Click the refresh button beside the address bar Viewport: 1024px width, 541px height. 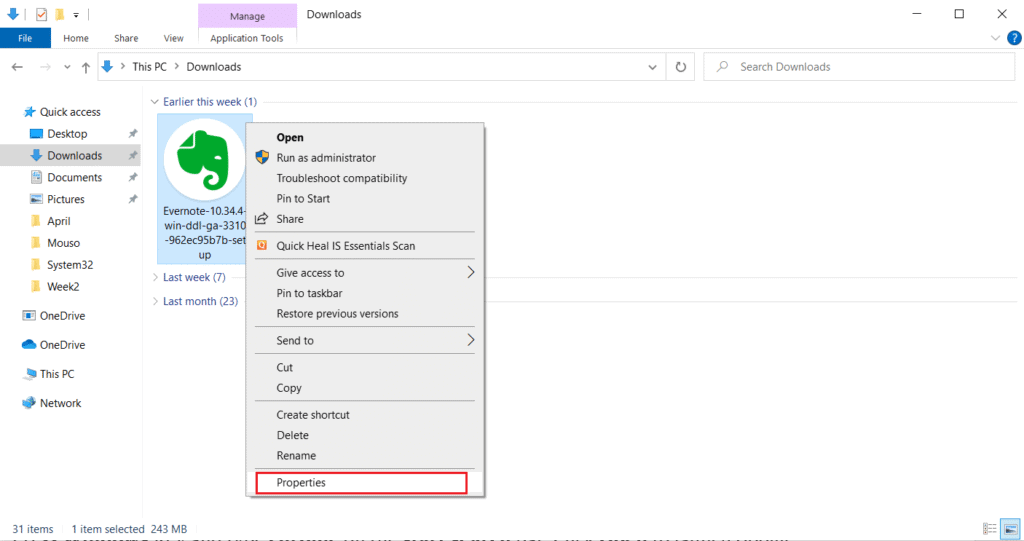click(680, 67)
